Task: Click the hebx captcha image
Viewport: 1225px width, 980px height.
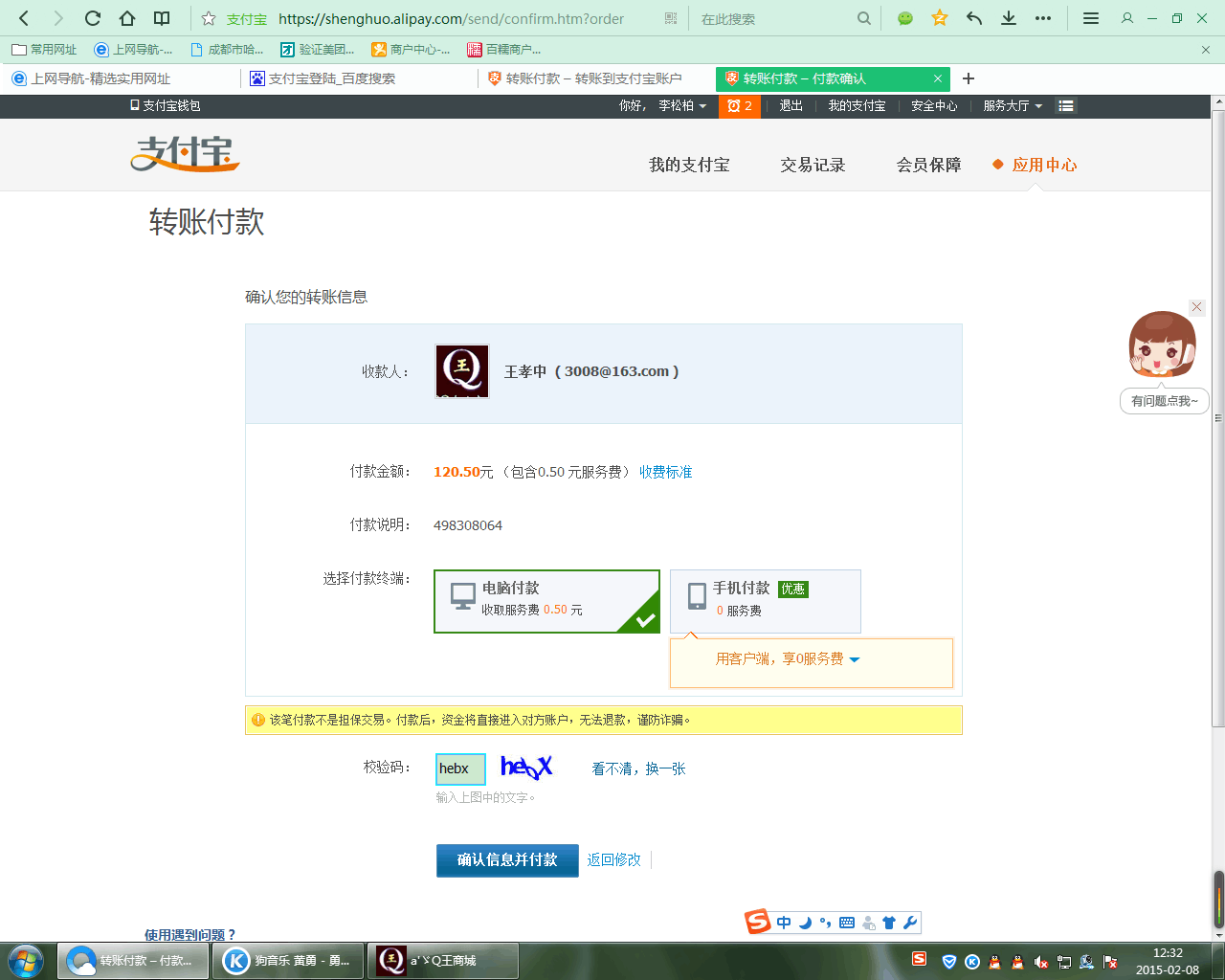Action: pyautogui.click(x=526, y=767)
